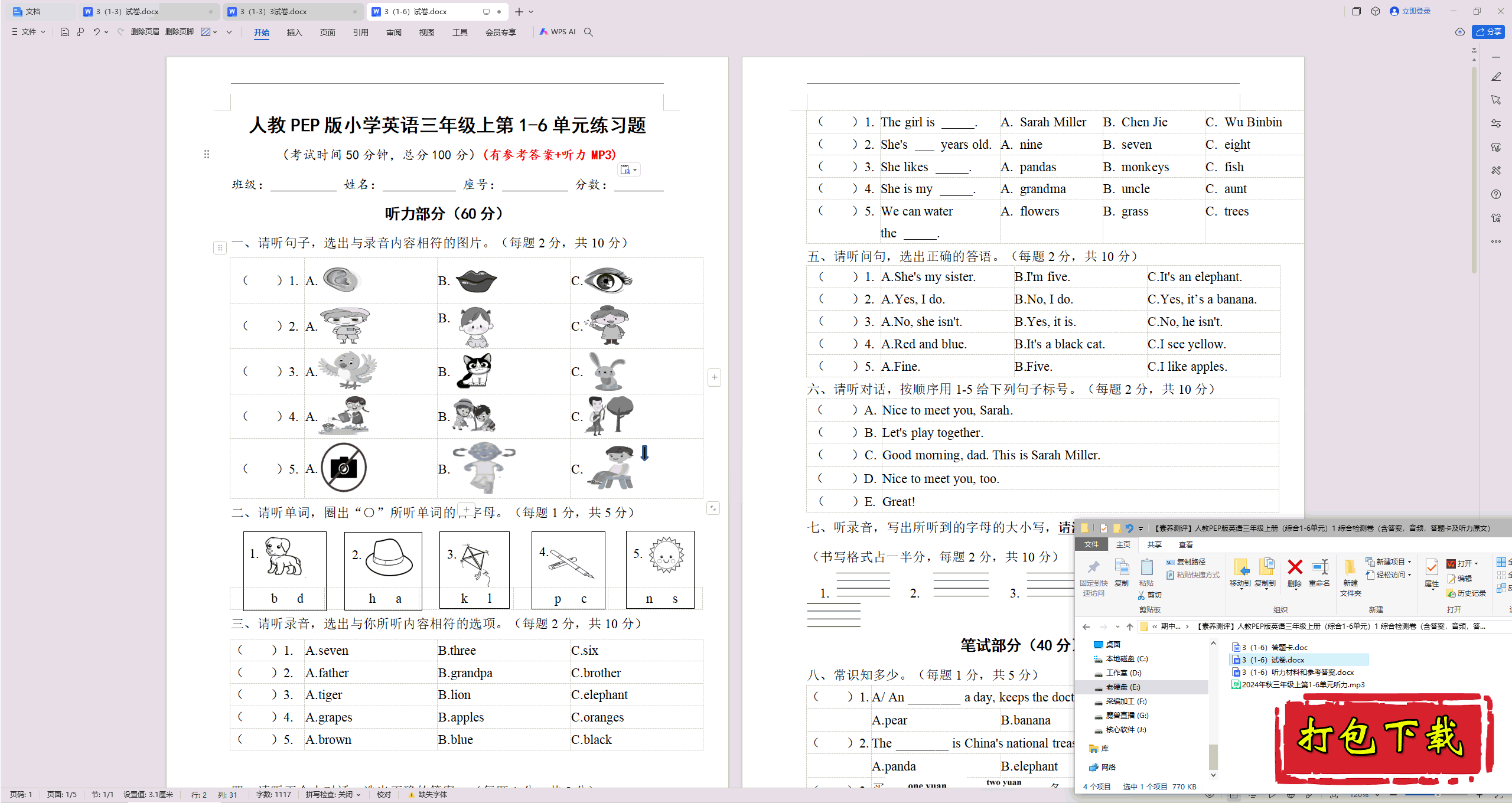Choose the selection arrow tool in right sidebar
Screen dimensions: 1512x803
pyautogui.click(x=1496, y=100)
